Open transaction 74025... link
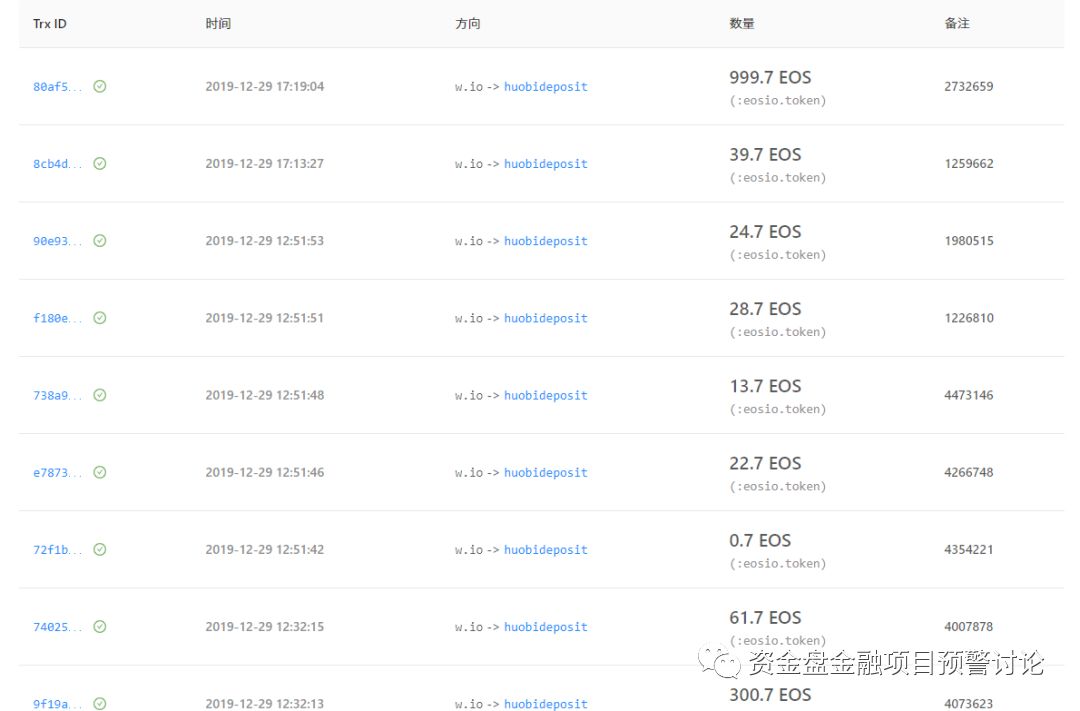The image size is (1080, 711). pyautogui.click(x=57, y=627)
